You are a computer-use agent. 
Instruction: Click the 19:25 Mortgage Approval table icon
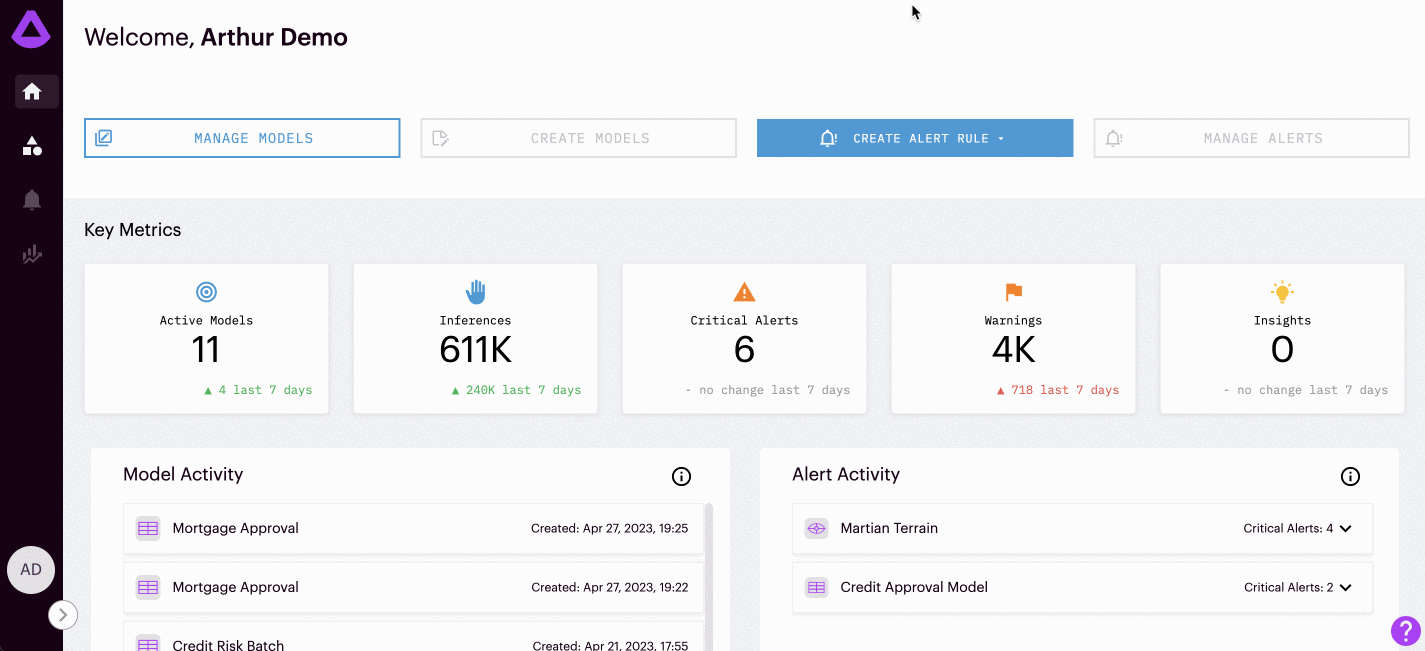[148, 528]
